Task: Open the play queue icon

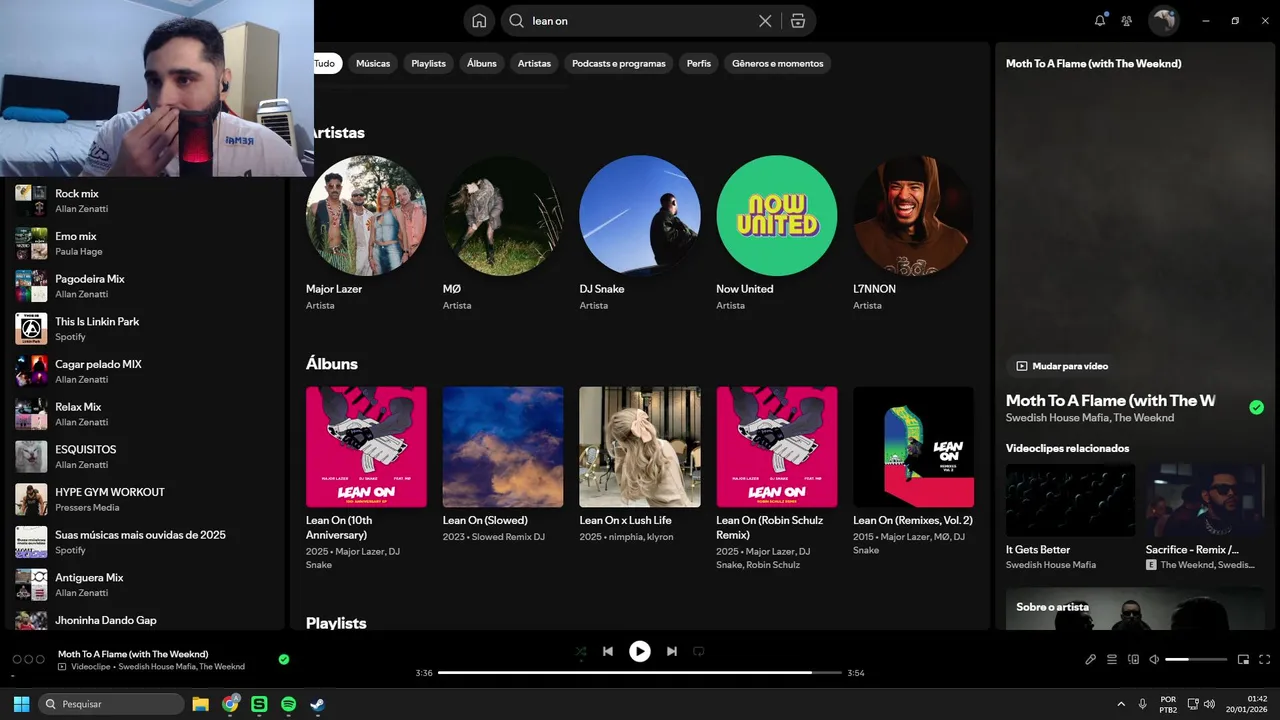Action: pyautogui.click(x=1112, y=660)
